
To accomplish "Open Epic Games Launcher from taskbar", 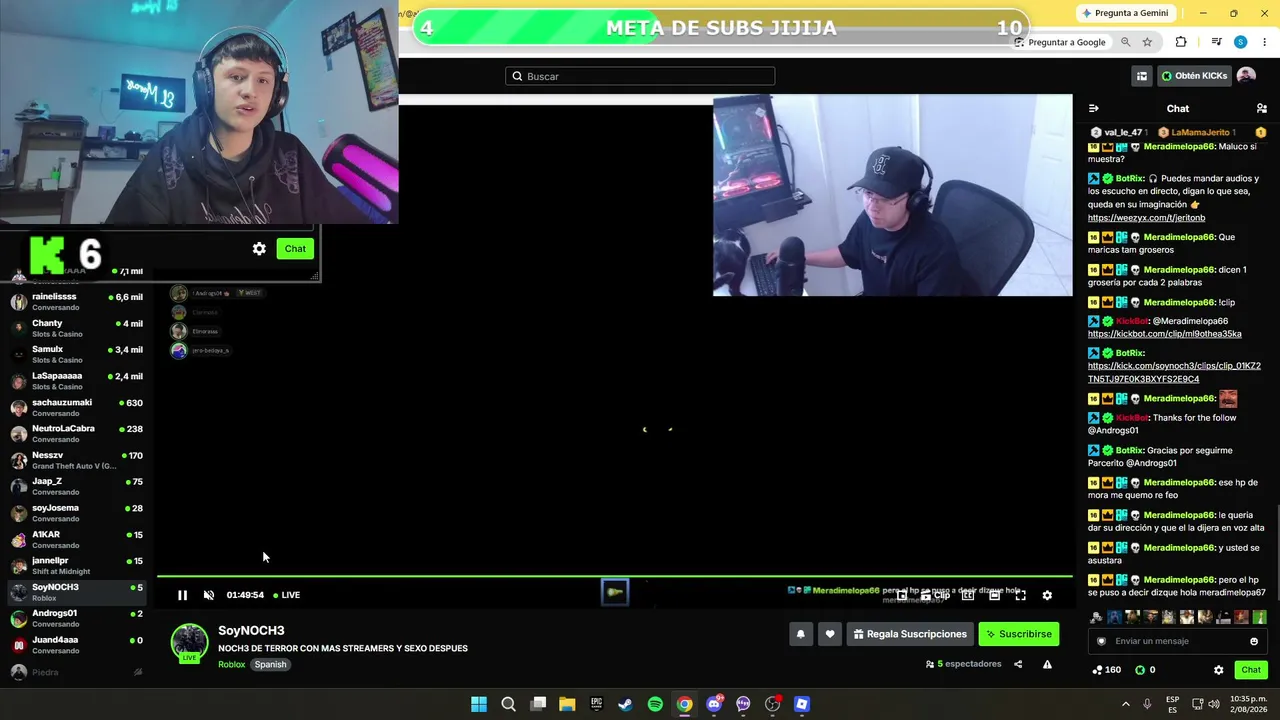I will 596,704.
